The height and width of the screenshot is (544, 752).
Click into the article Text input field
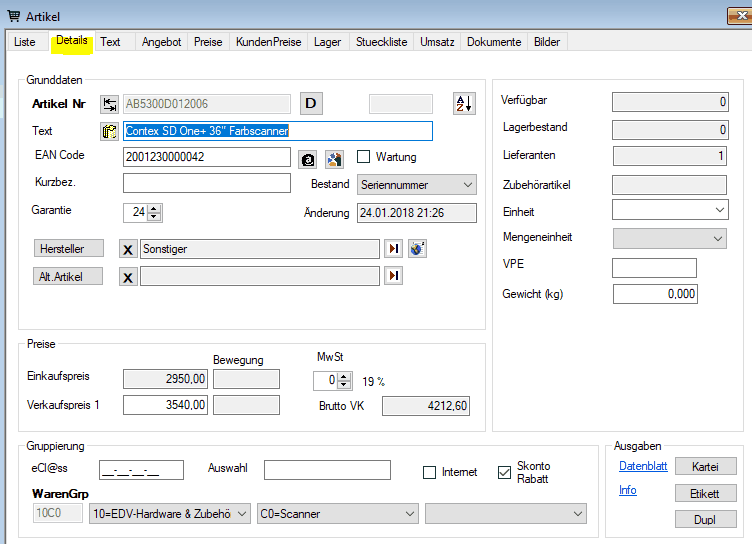click(x=278, y=131)
